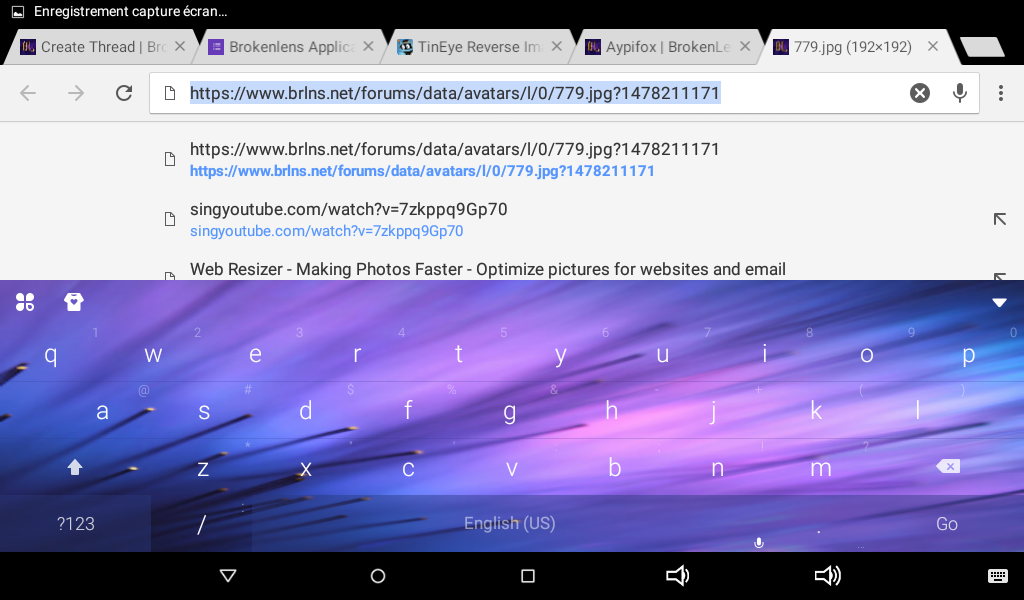Insert singyoutube suggestion using its arrow icon
The width and height of the screenshot is (1024, 600).
pos(1000,219)
